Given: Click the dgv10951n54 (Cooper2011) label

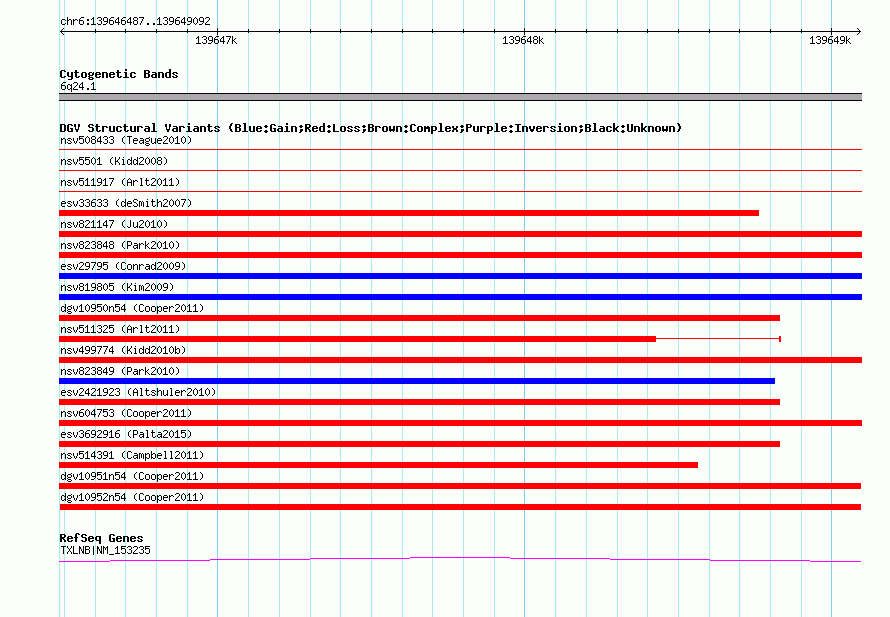Looking at the screenshot, I should (132, 476).
